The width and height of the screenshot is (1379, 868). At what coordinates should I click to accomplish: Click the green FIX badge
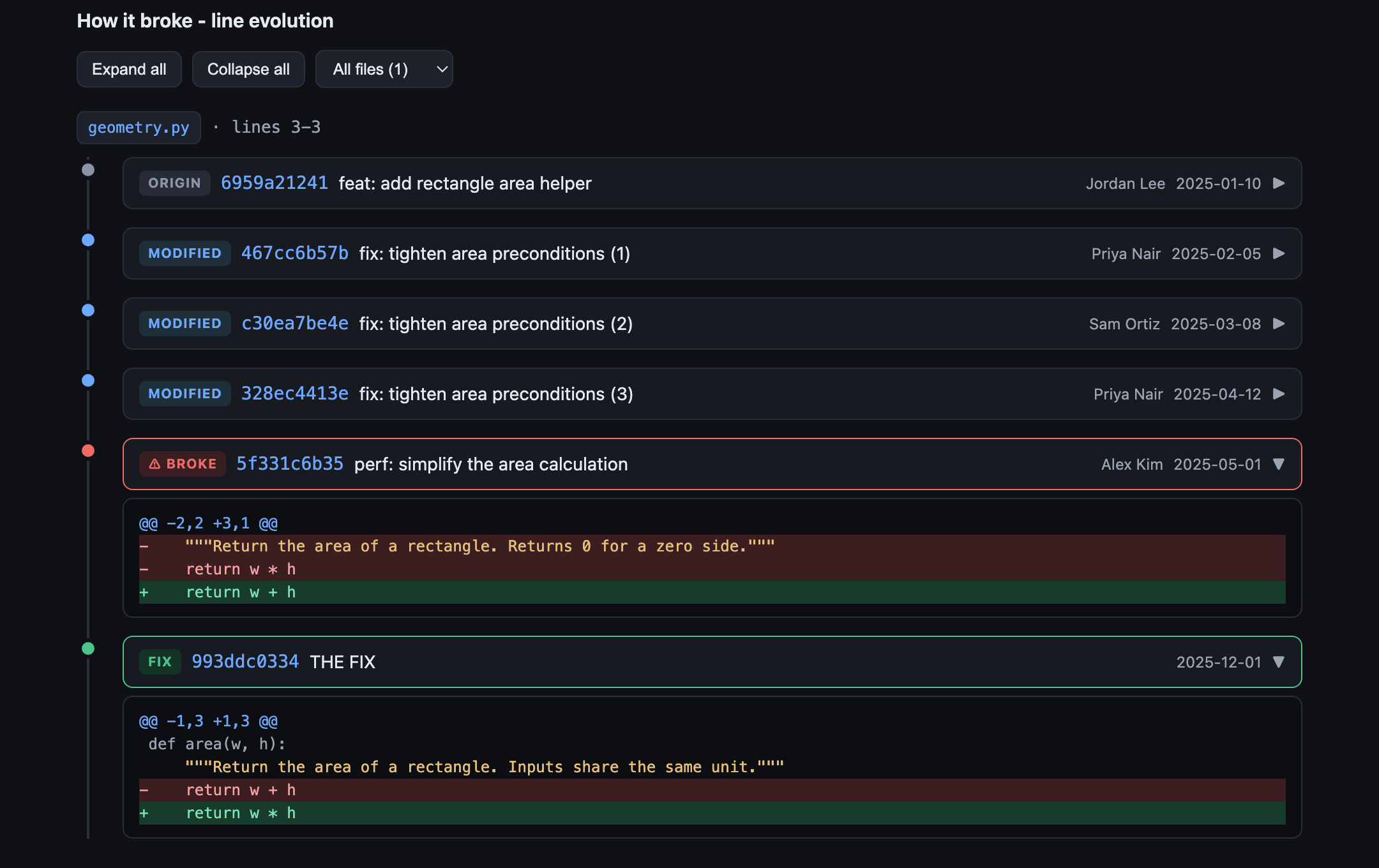click(x=160, y=662)
